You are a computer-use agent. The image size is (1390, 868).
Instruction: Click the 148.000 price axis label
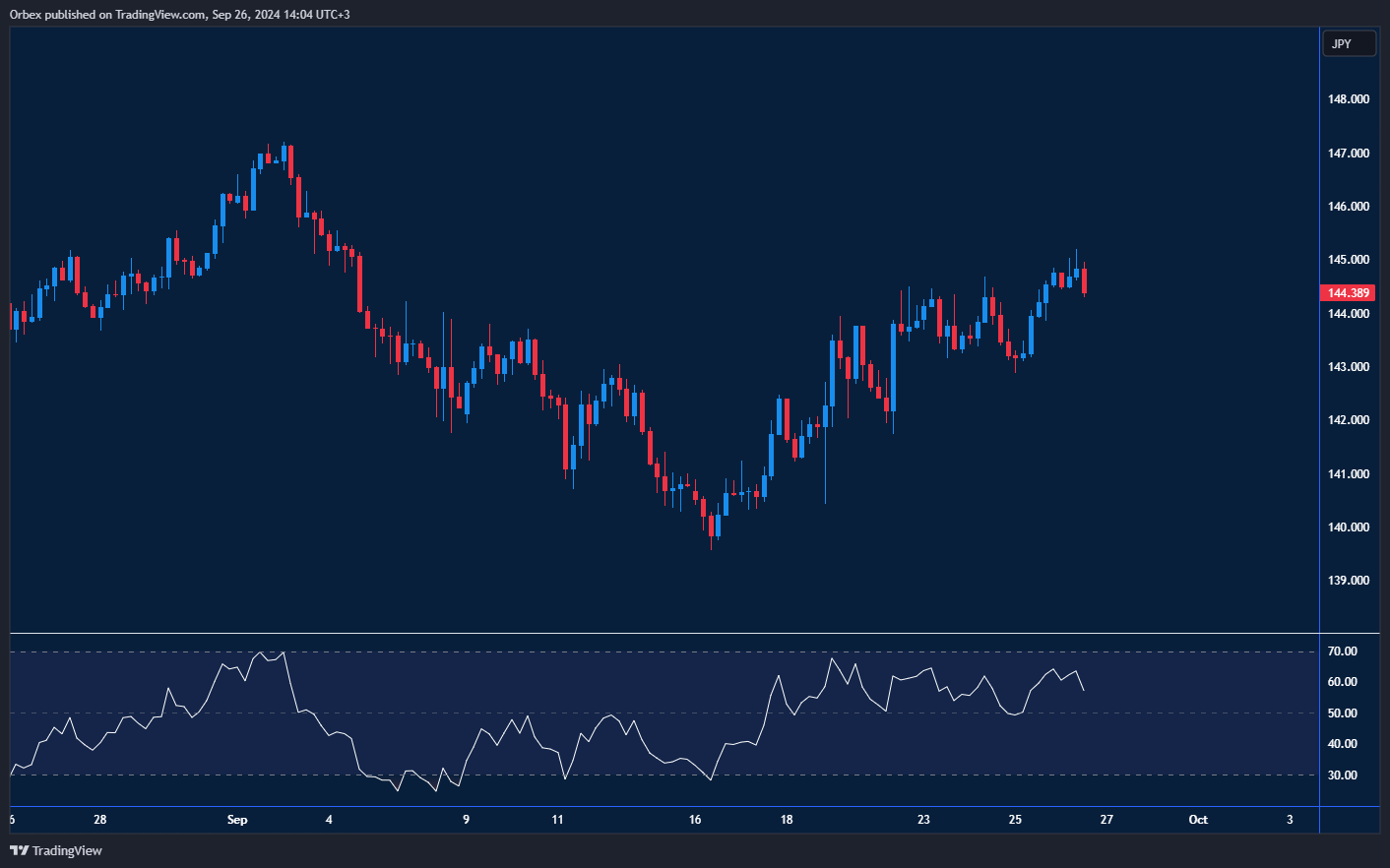pos(1348,99)
